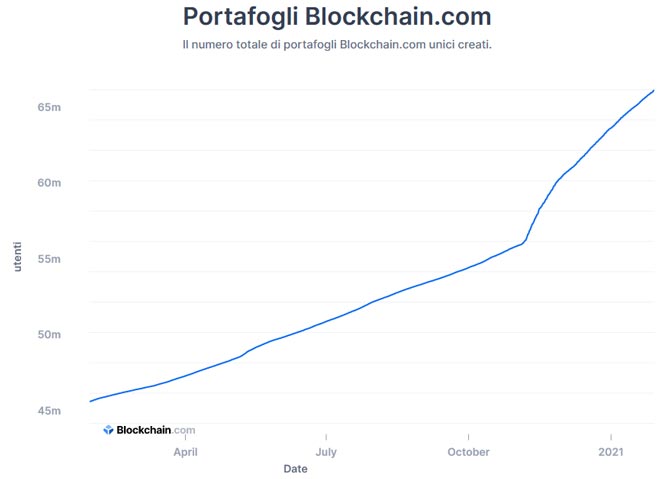Click the x-axis tick mark above October

[468, 438]
